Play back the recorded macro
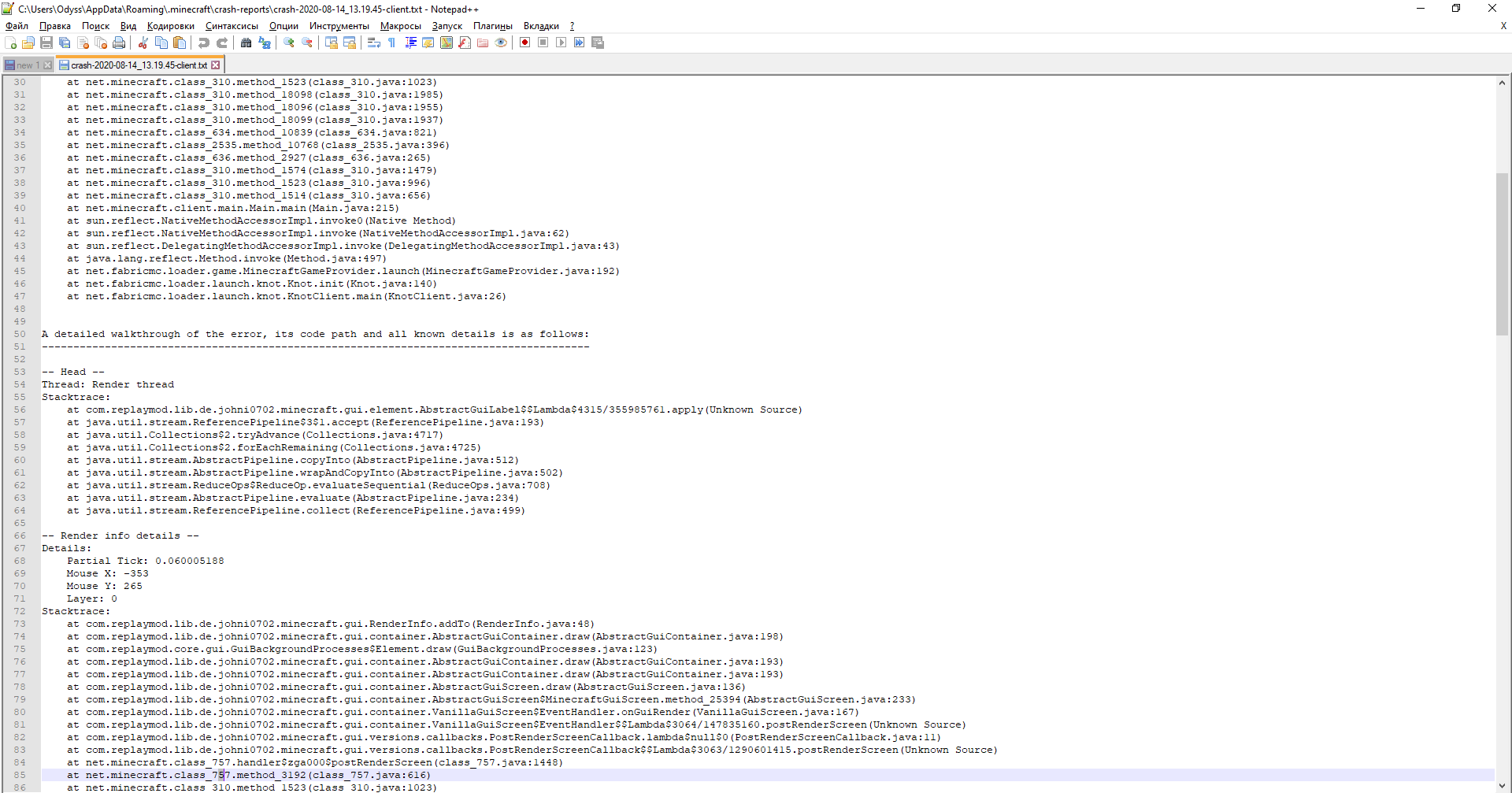Screen dimensions: 1512x793 [561, 43]
